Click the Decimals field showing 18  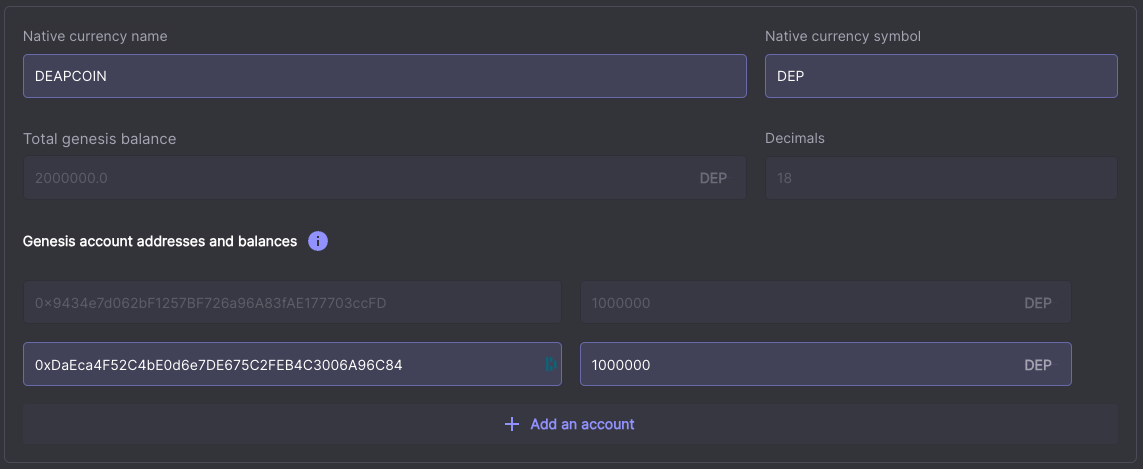click(x=941, y=177)
